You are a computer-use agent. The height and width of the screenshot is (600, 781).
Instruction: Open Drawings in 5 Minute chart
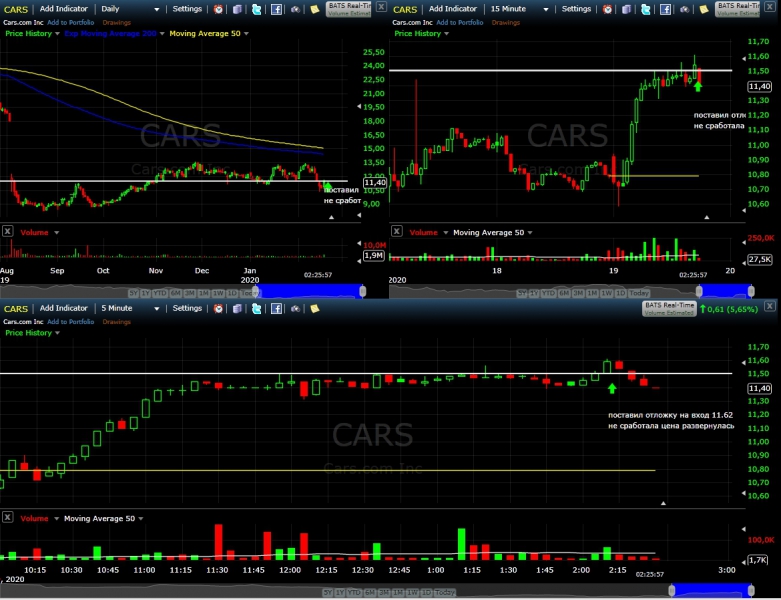click(117, 322)
